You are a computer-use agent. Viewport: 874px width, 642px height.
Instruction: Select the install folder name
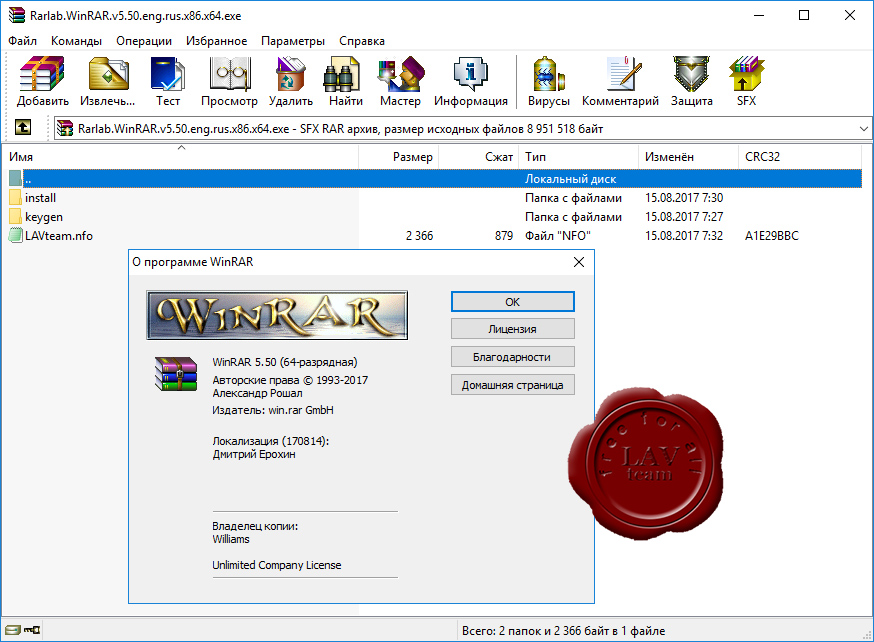(40, 198)
